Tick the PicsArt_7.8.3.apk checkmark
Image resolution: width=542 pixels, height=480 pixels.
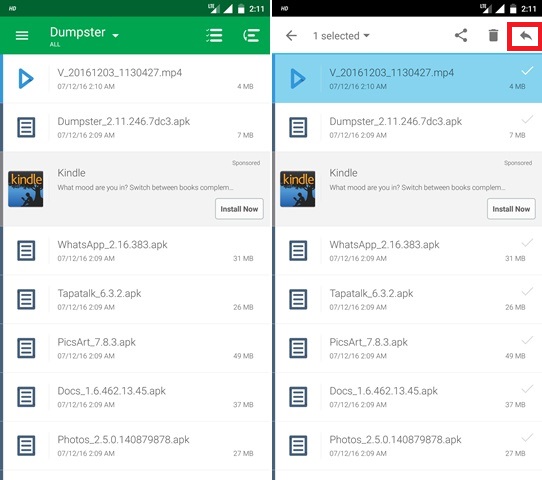pyautogui.click(x=527, y=341)
